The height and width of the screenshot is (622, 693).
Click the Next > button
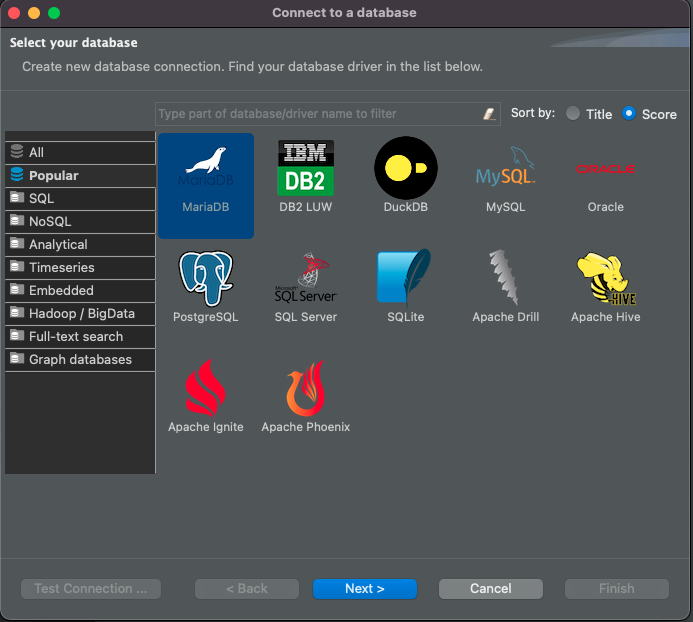[365, 589]
